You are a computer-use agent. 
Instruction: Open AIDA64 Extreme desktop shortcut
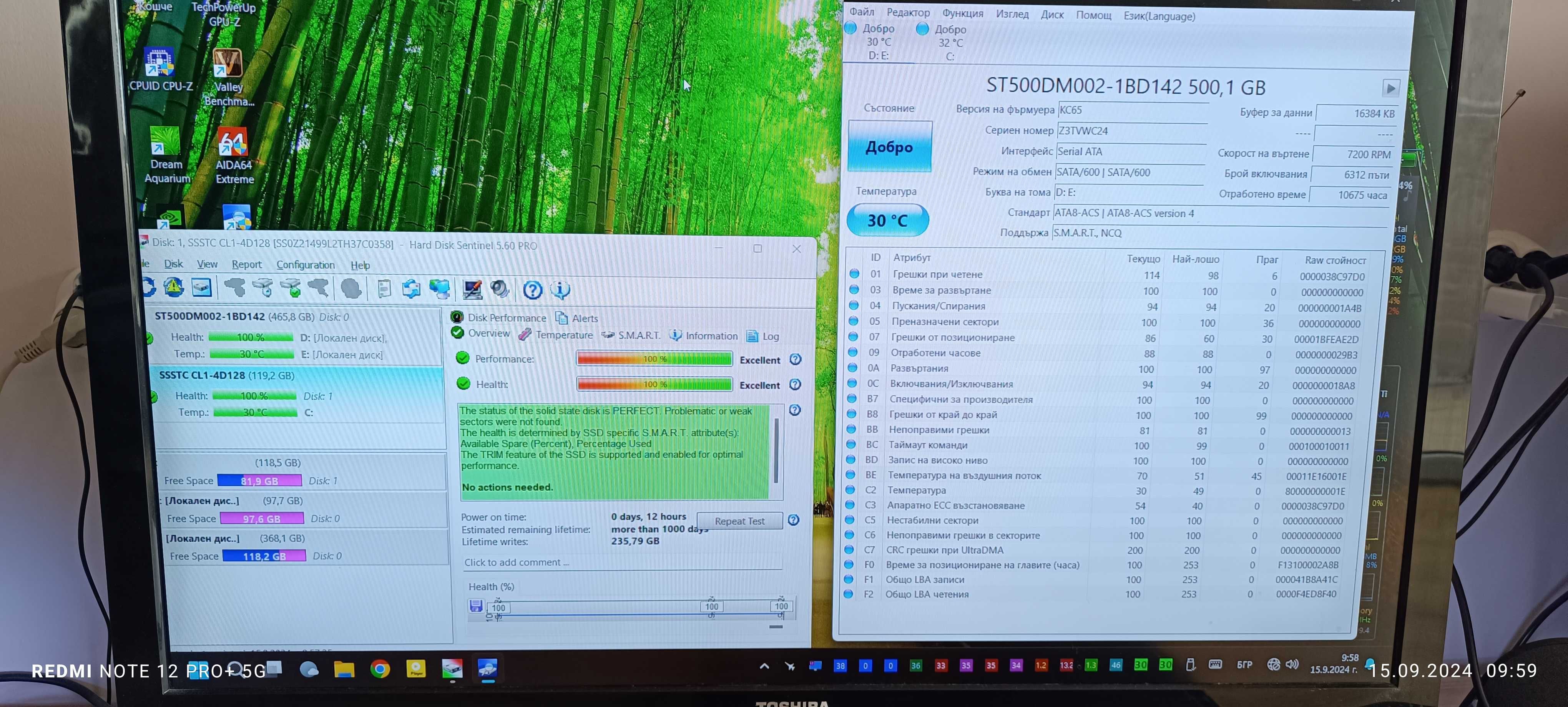click(x=234, y=156)
